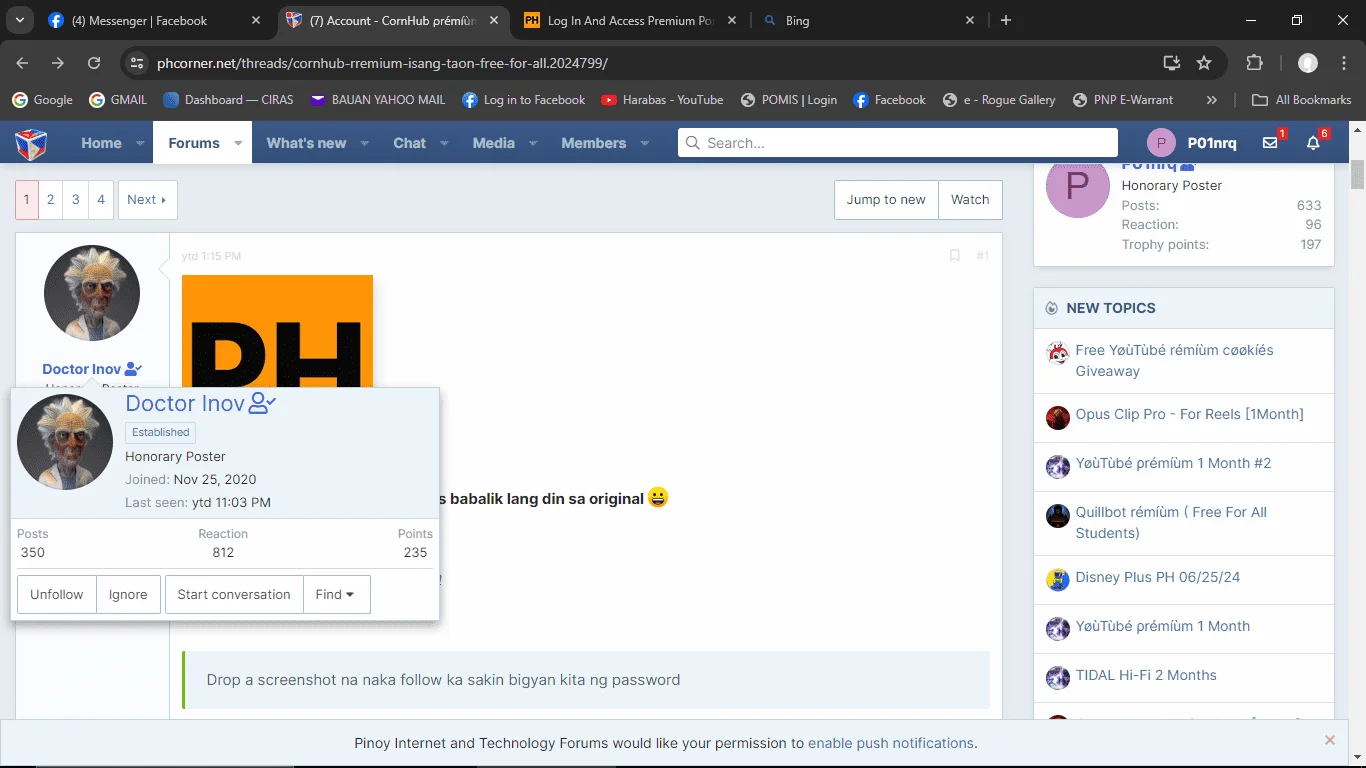Open Media navigation item
Viewport: 1366px width, 768px height.
tap(493, 143)
